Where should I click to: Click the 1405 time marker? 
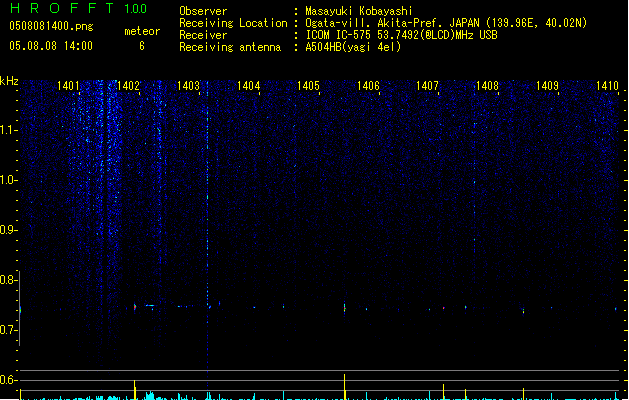click(x=308, y=86)
